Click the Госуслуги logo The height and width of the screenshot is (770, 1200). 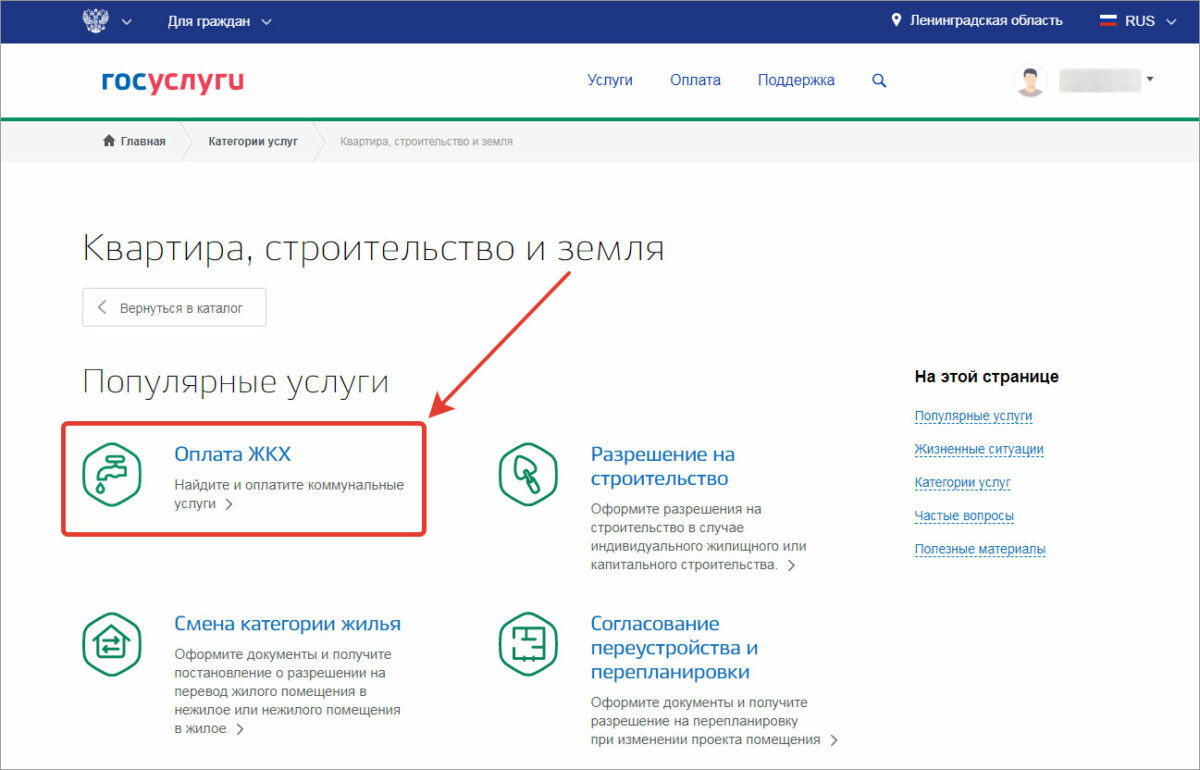[172, 81]
